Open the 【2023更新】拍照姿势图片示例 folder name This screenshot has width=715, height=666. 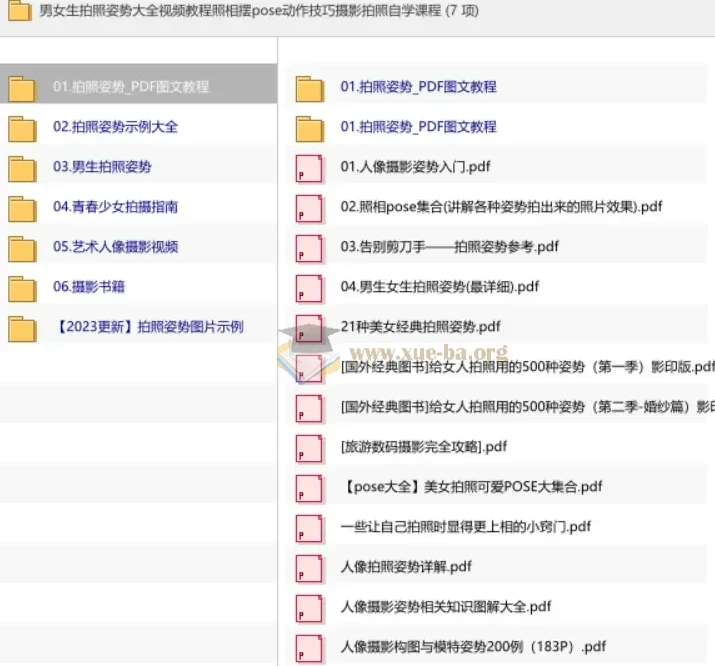149,327
